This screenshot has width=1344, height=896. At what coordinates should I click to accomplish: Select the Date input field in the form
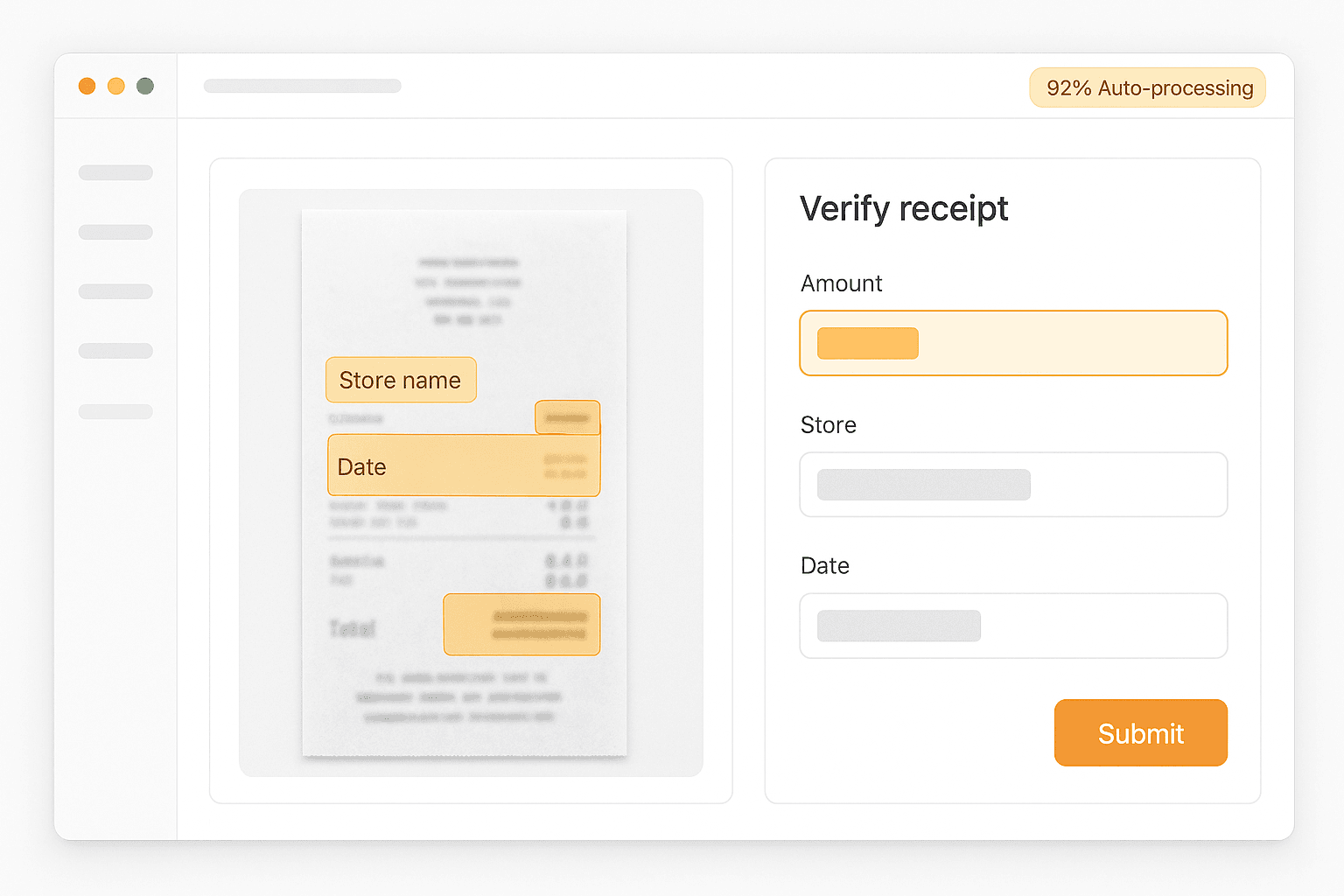[x=1013, y=626]
